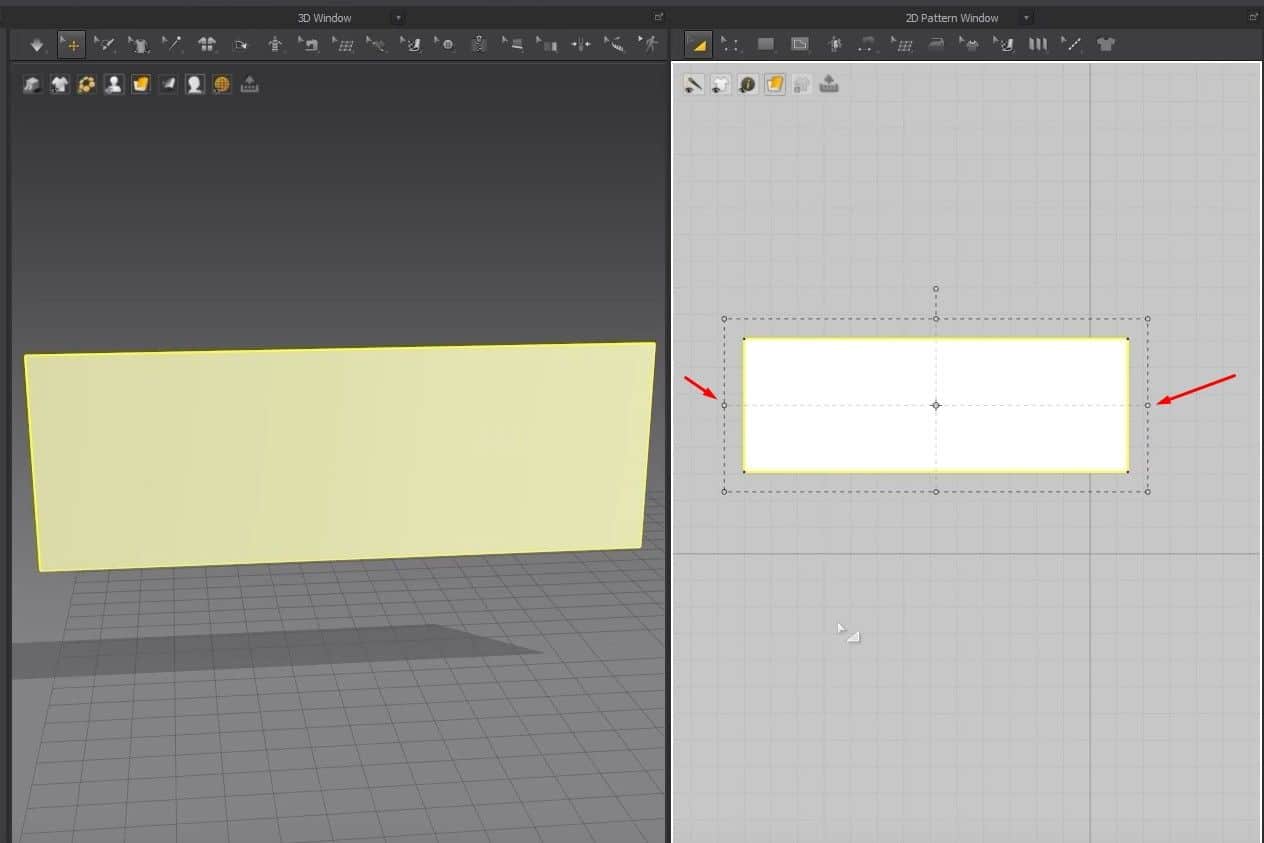Screen dimensions: 1264x843
Task: Open the 3D Window title dropdown arrow
Action: pyautogui.click(x=398, y=18)
